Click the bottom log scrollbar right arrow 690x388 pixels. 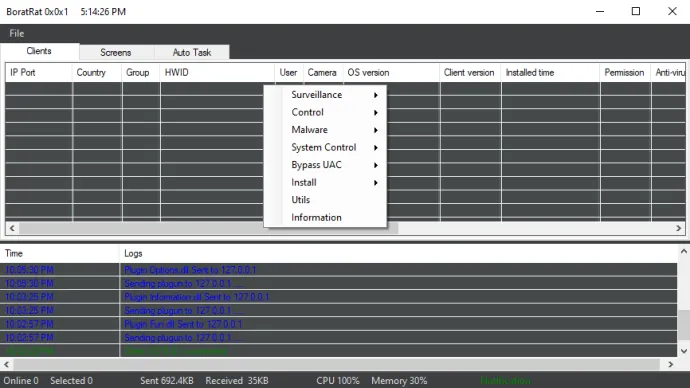pos(671,364)
